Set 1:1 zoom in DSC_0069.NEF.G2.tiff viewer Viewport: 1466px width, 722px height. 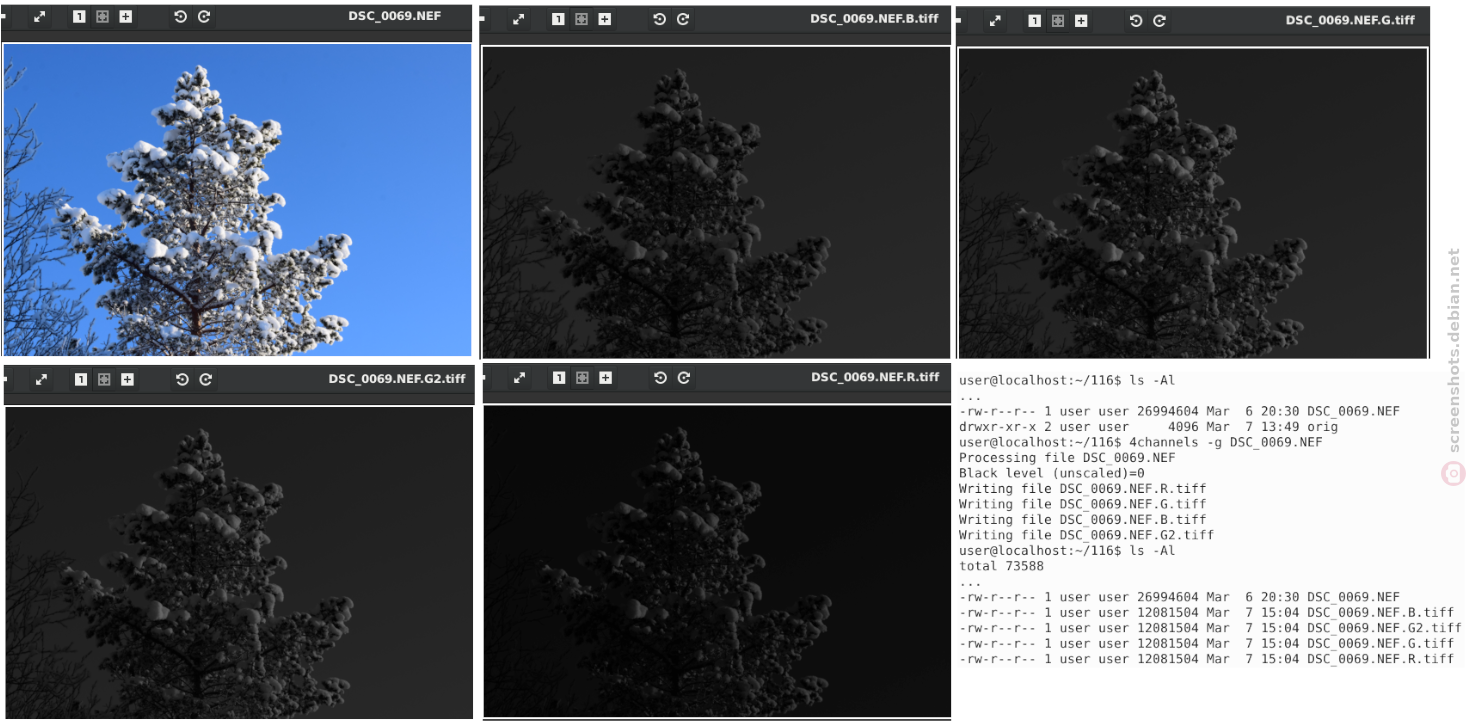[x=81, y=380]
